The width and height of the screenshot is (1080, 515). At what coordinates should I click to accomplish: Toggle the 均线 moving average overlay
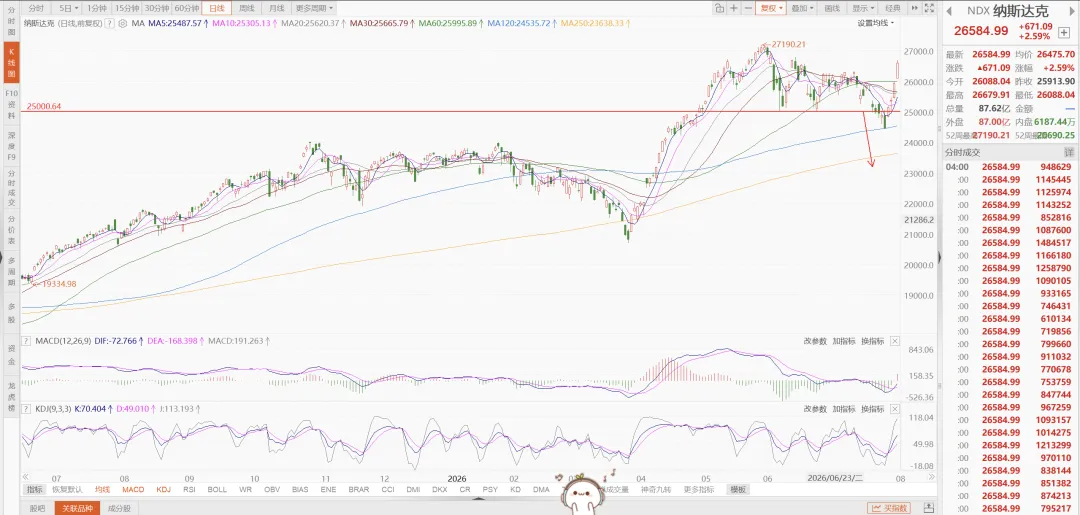coord(102,490)
